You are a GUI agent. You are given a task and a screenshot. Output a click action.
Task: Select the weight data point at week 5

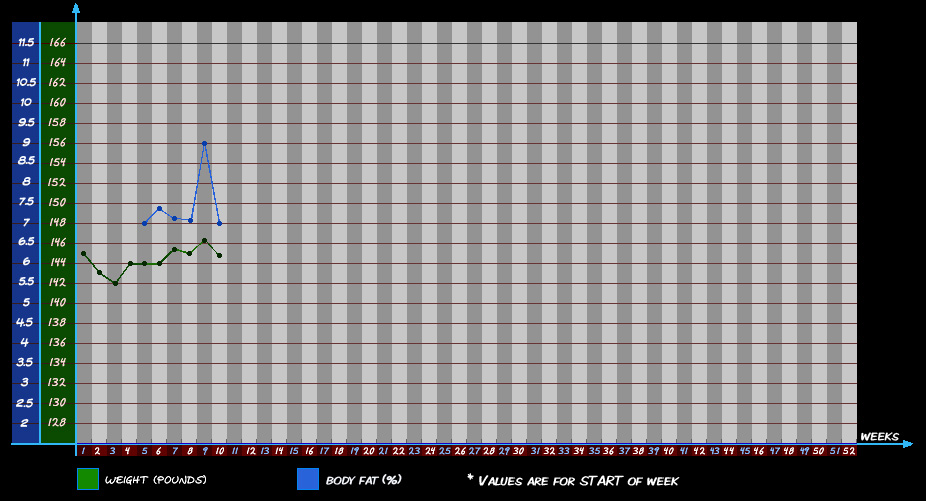tap(145, 263)
